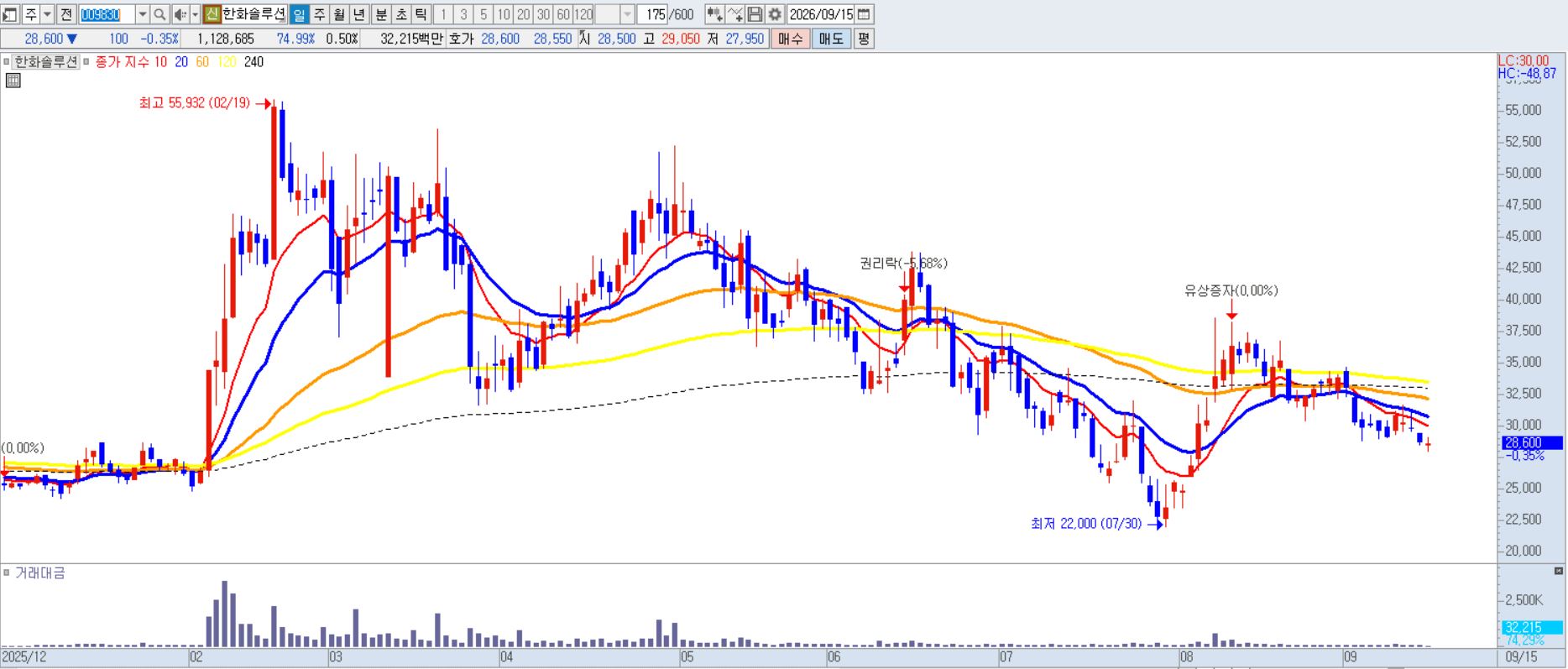The width and height of the screenshot is (1568, 669).
Task: Expand the 주 market type dropdown
Action: [47, 14]
